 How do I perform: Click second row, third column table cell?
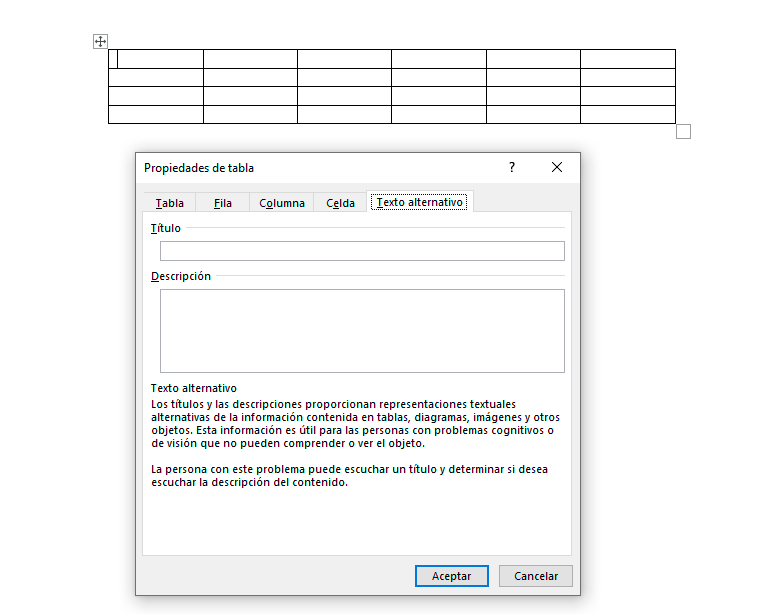pos(344,77)
